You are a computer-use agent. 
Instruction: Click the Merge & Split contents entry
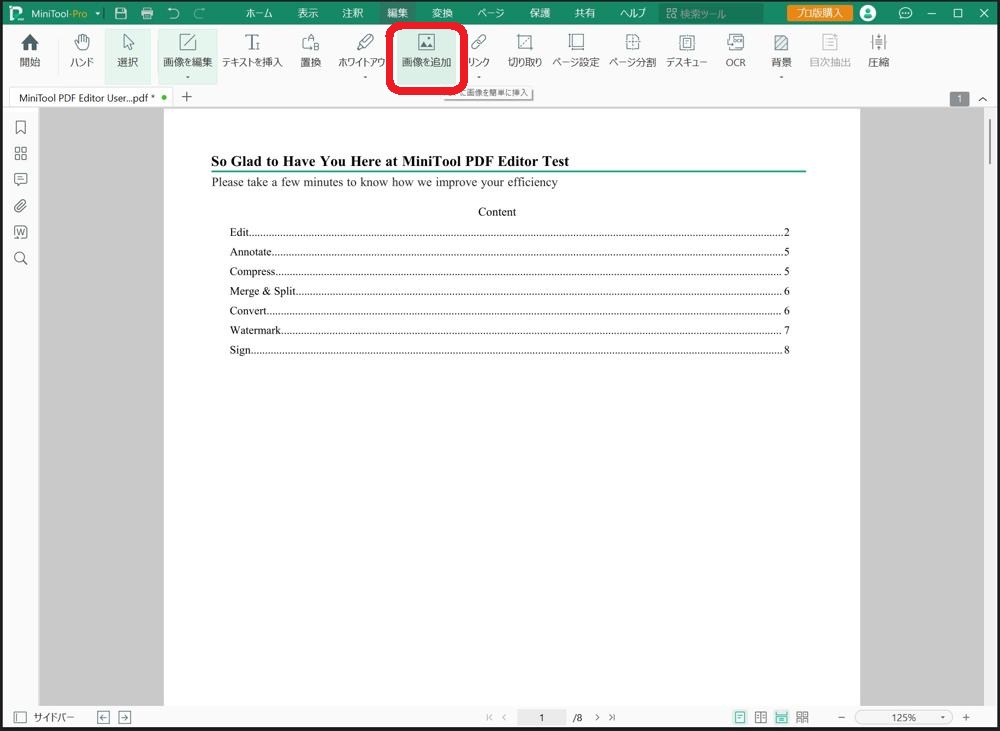pyautogui.click(x=510, y=292)
